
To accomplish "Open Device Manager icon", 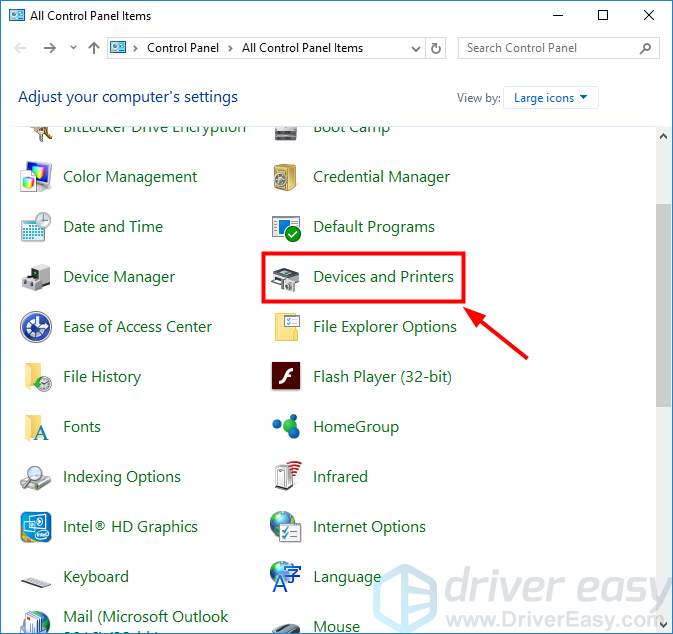I will [x=36, y=277].
